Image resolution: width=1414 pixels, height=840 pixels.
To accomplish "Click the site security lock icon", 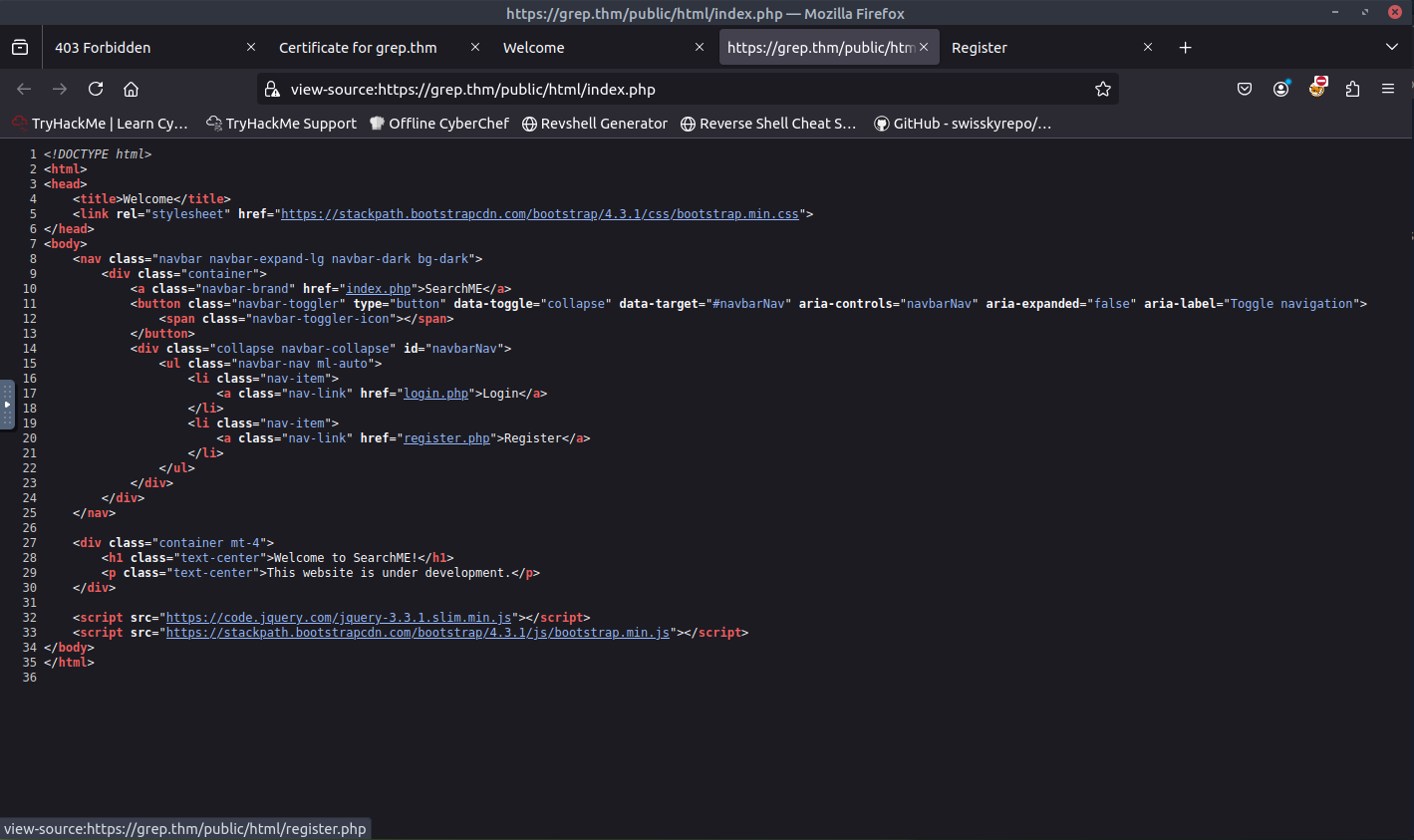I will pyautogui.click(x=272, y=89).
